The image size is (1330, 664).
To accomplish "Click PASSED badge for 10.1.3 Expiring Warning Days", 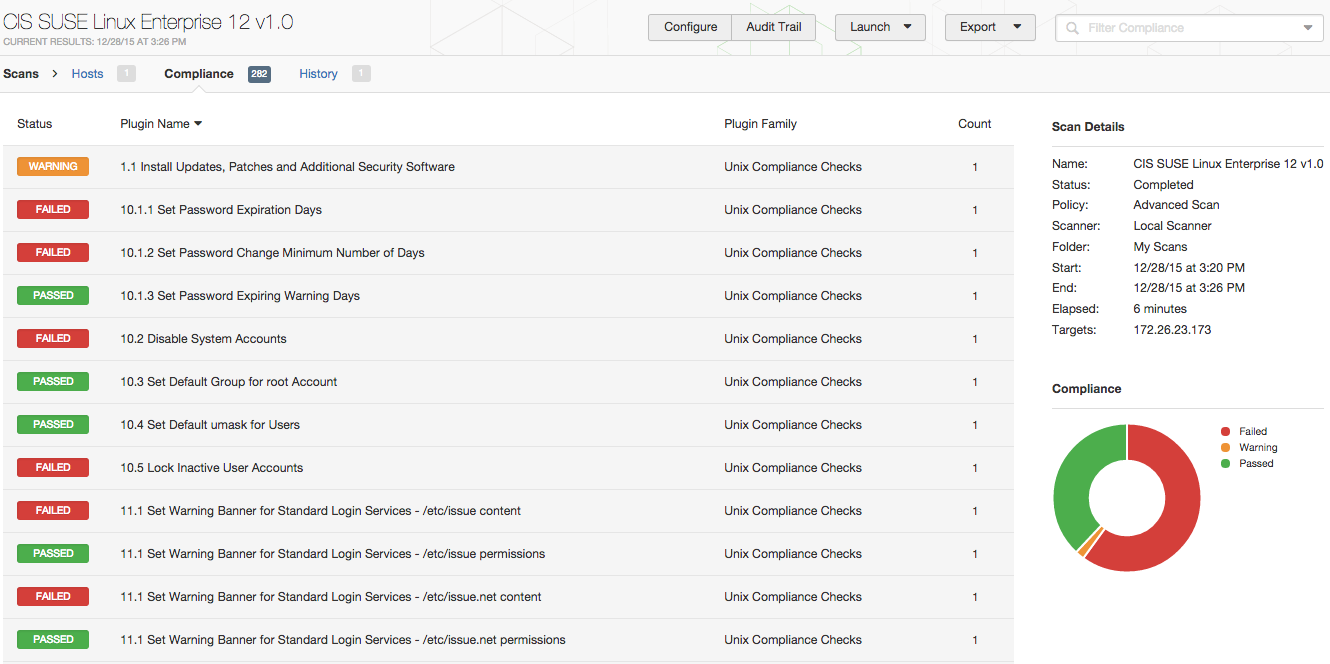I will (53, 296).
